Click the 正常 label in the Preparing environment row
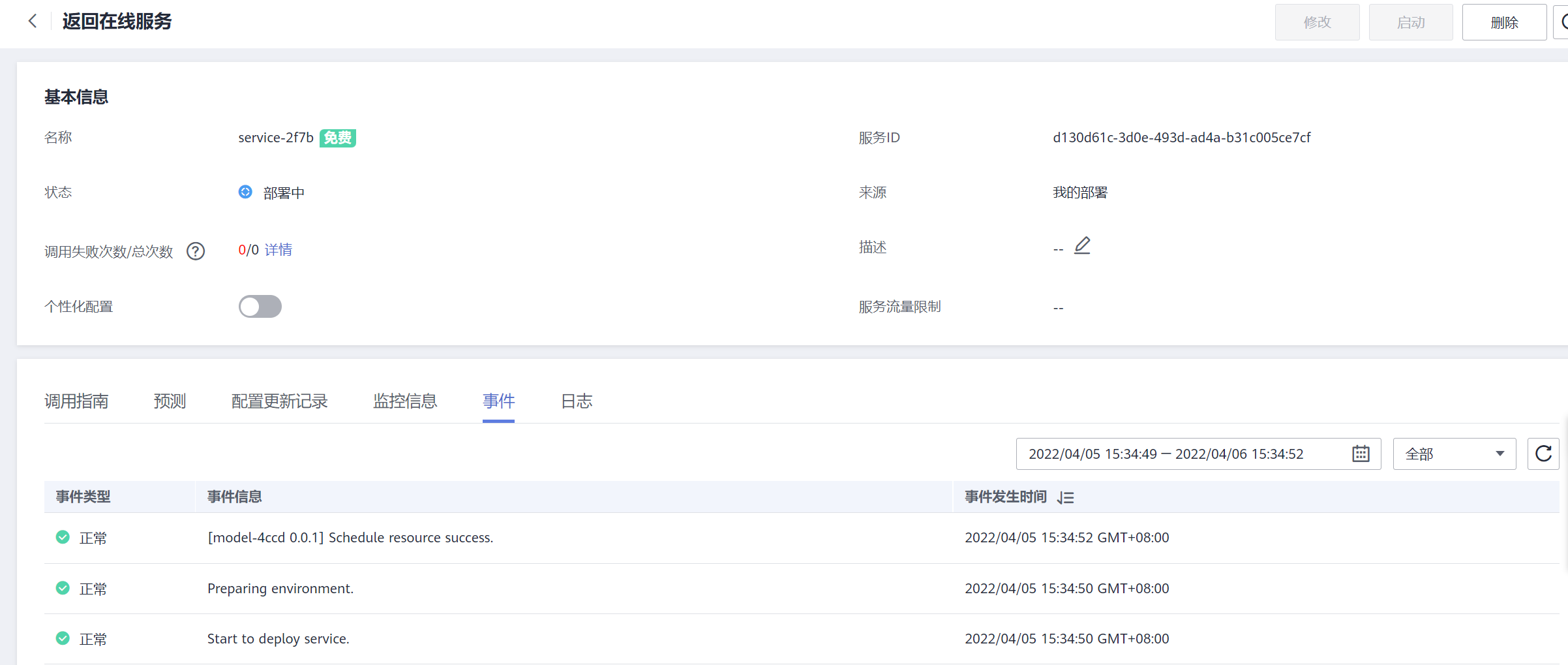1568x665 pixels. [93, 589]
